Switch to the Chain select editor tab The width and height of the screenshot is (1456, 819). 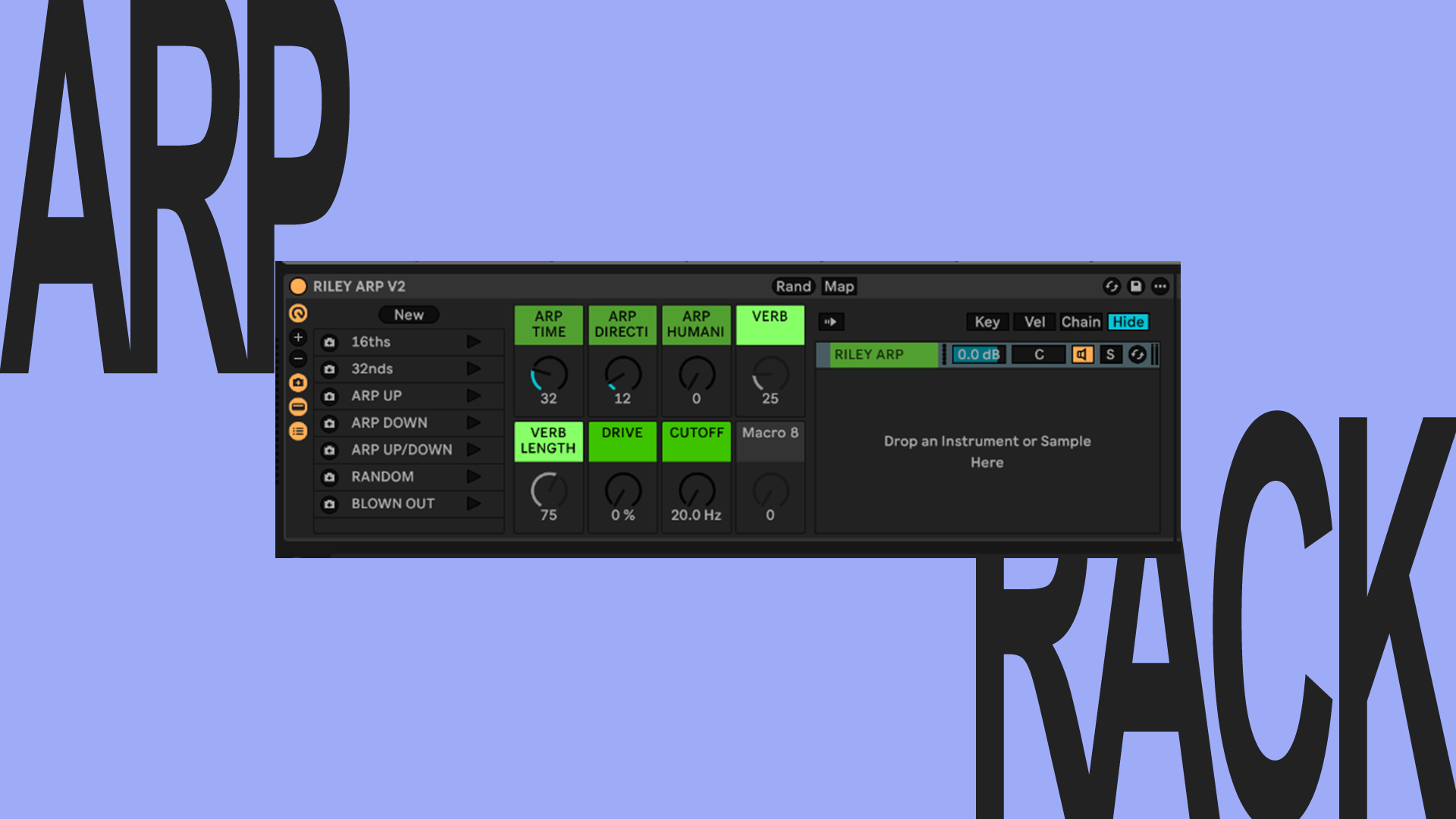1080,322
